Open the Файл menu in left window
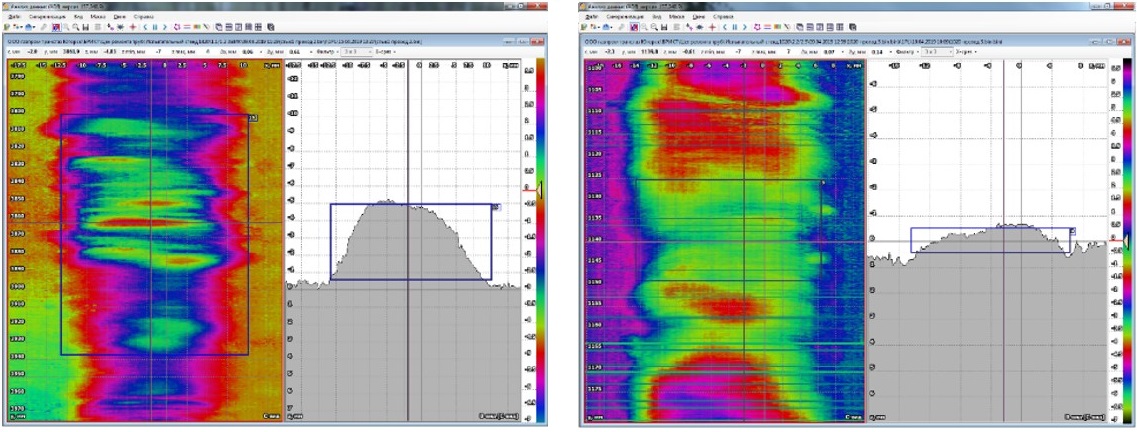1137x432 pixels. 14,17
